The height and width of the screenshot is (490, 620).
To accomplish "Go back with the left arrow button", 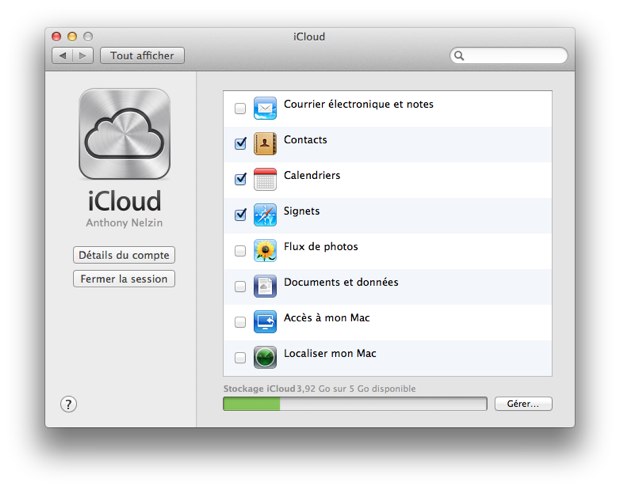I will pyautogui.click(x=62, y=56).
